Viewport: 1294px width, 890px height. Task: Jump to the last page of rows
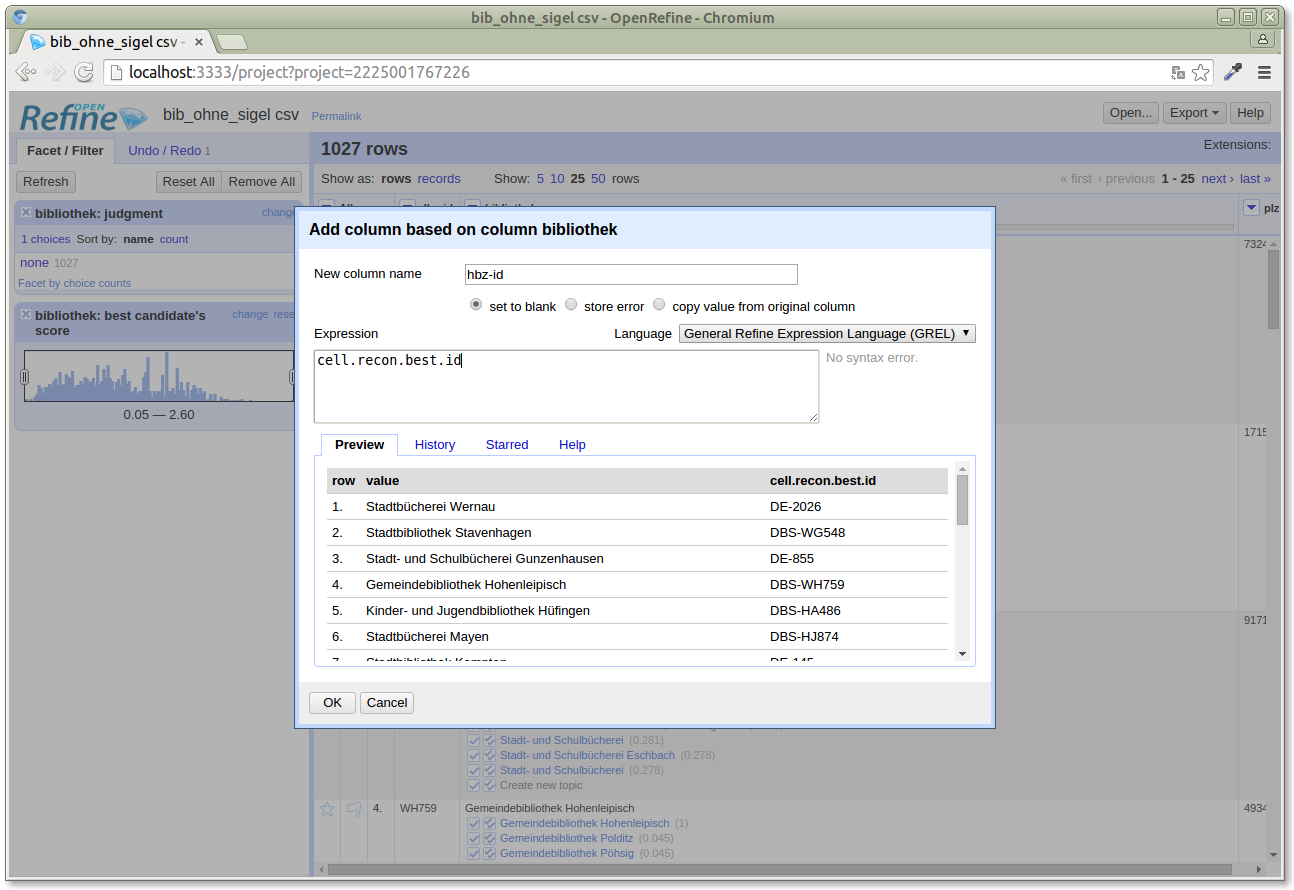(1255, 179)
